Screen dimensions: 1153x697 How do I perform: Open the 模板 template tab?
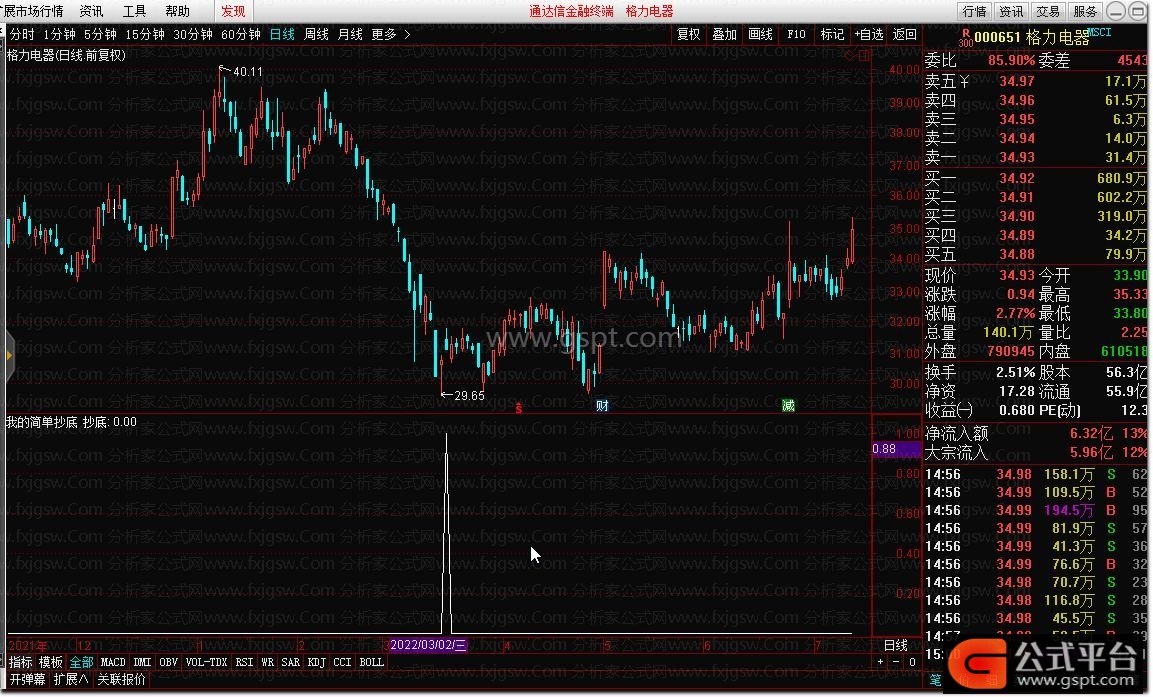(51, 662)
